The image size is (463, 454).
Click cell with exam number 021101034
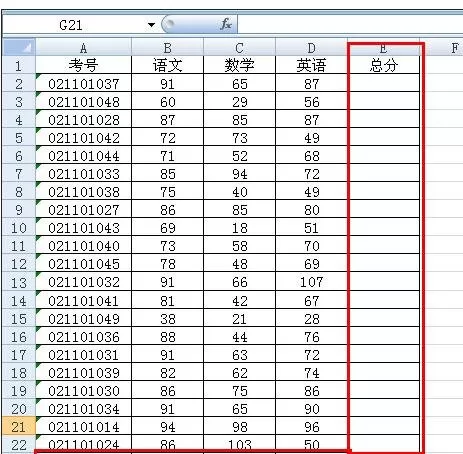click(x=84, y=408)
